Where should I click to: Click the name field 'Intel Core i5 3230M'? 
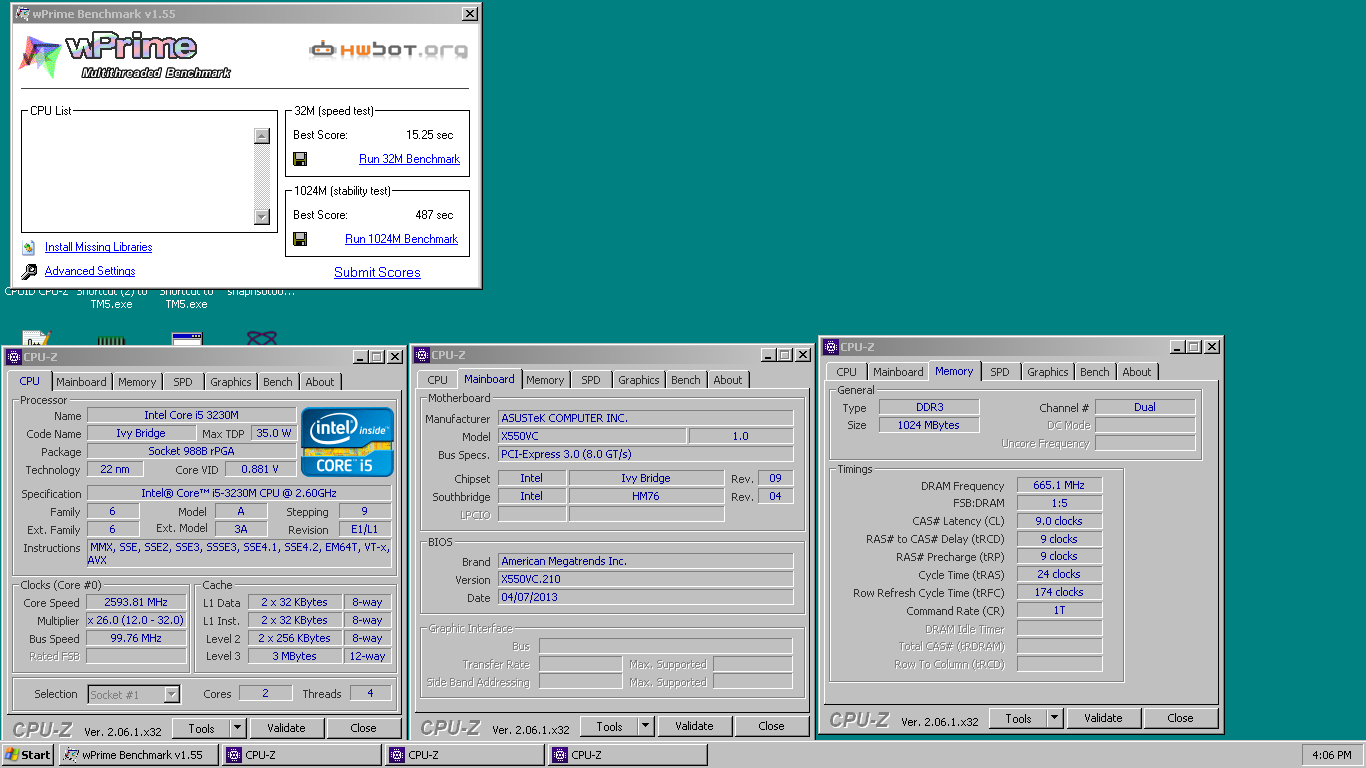click(191, 415)
